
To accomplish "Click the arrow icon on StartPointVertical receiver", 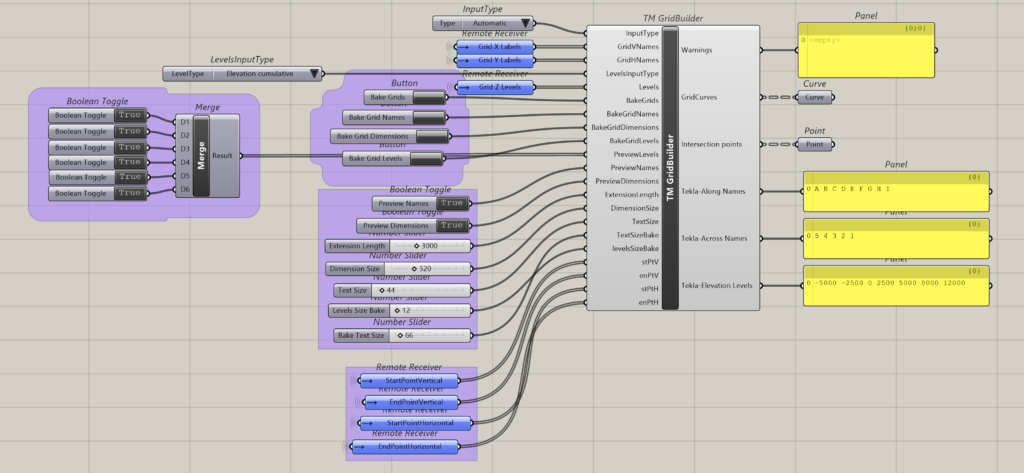I will click(x=369, y=381).
